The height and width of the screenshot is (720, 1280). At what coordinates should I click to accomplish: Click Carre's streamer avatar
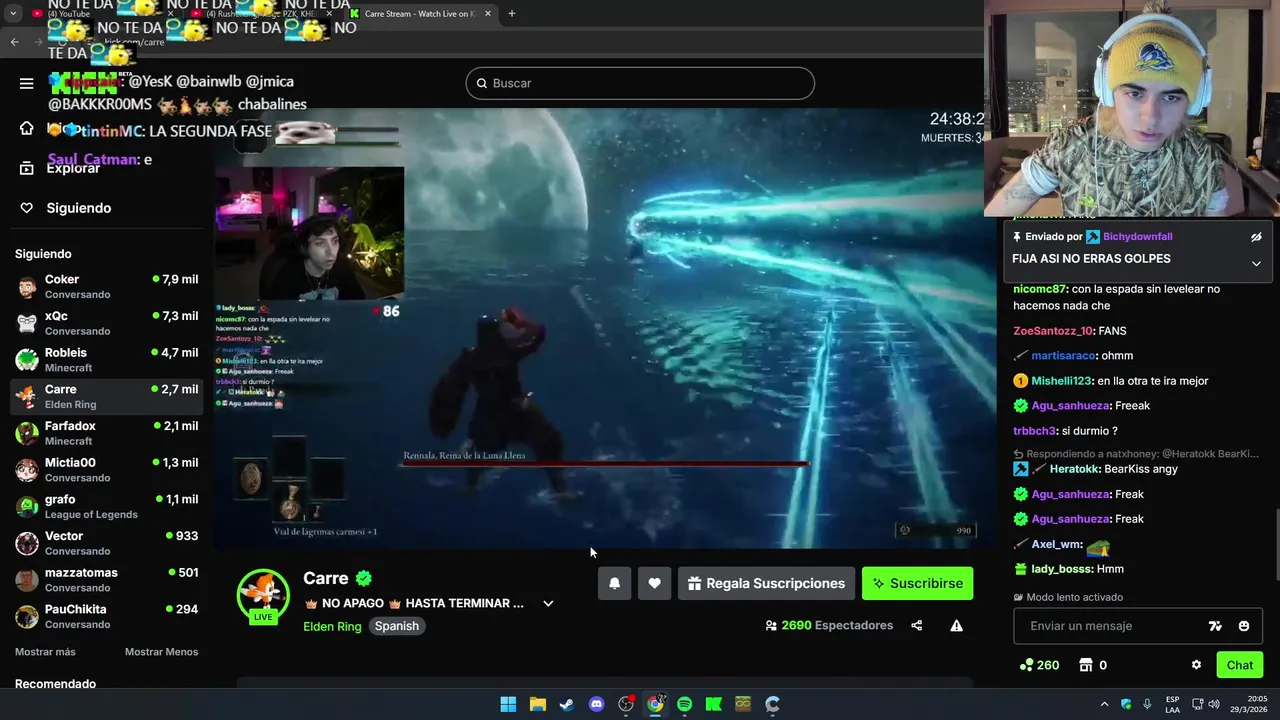[263, 595]
